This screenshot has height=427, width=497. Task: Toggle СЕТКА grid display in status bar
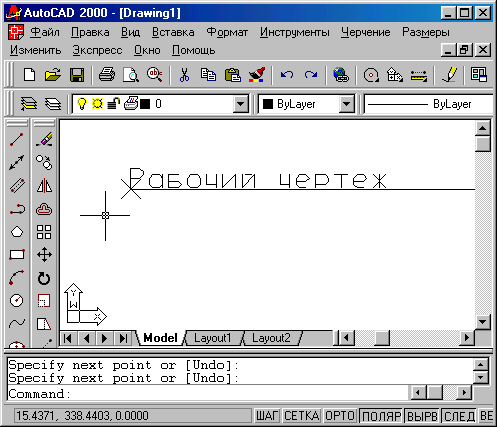tap(302, 416)
